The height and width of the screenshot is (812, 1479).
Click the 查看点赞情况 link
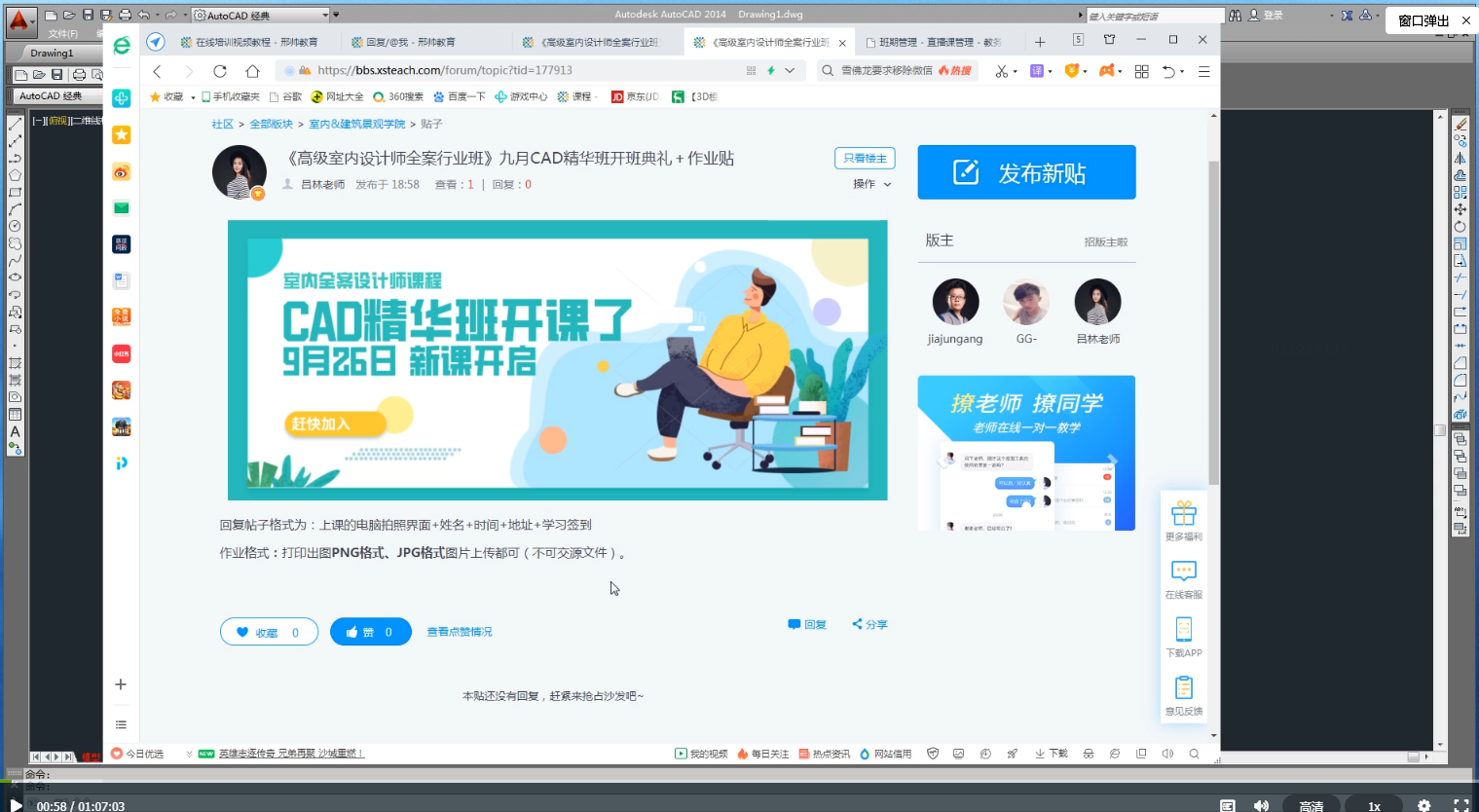point(460,632)
